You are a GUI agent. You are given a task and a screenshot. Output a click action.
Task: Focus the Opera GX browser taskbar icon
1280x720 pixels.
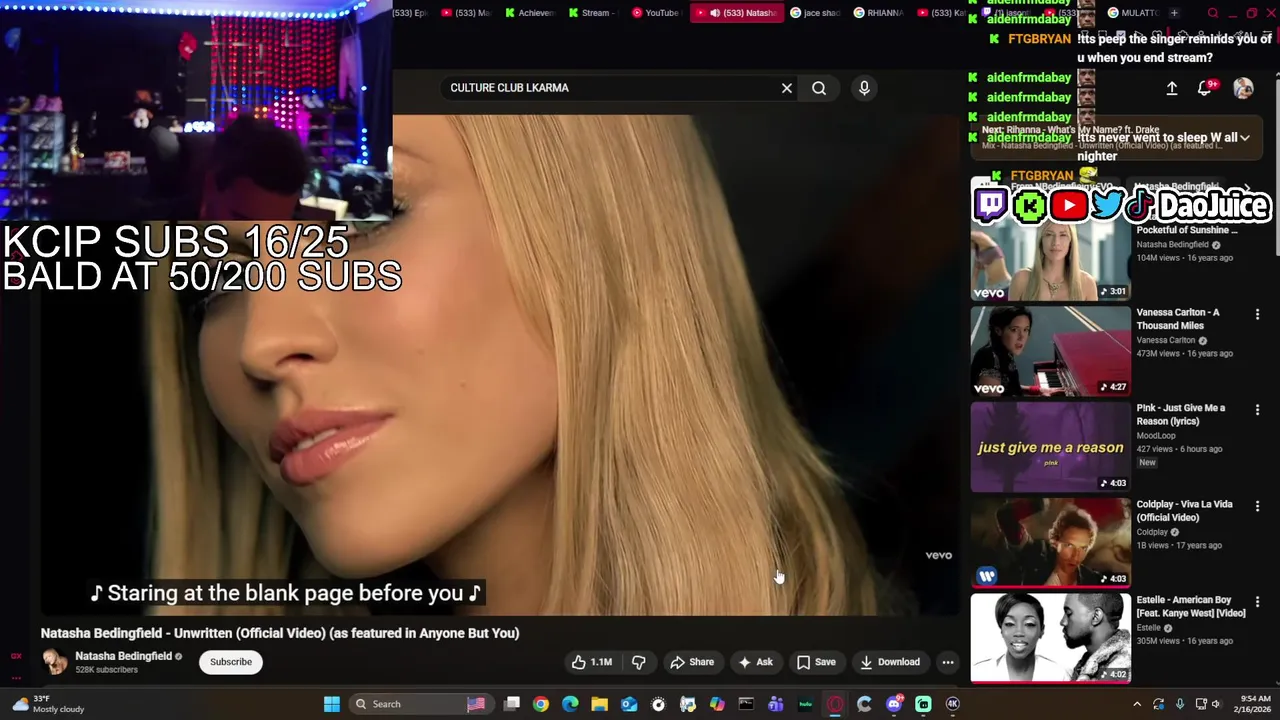(835, 704)
